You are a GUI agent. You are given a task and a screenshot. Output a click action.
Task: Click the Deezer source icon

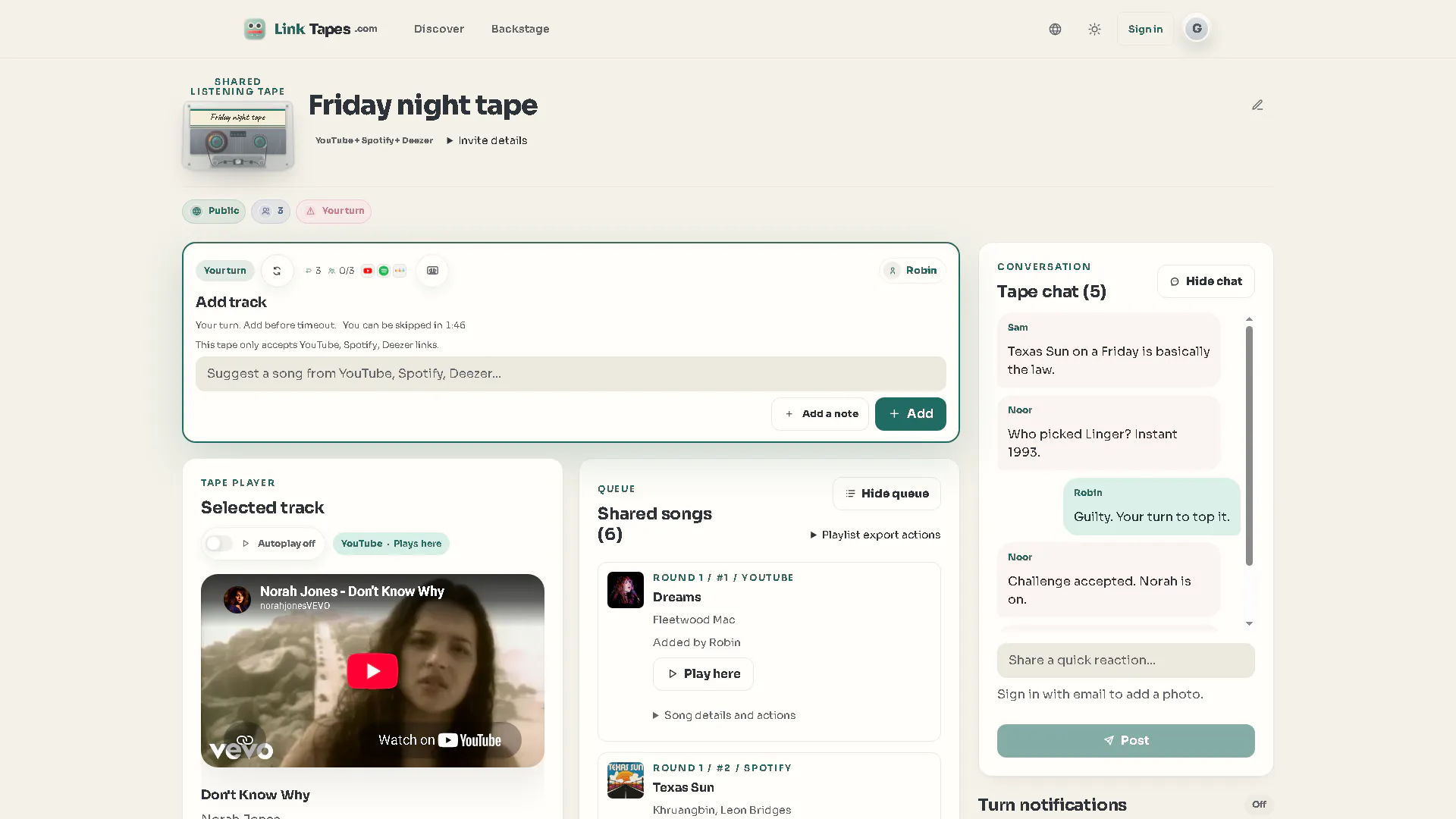400,271
